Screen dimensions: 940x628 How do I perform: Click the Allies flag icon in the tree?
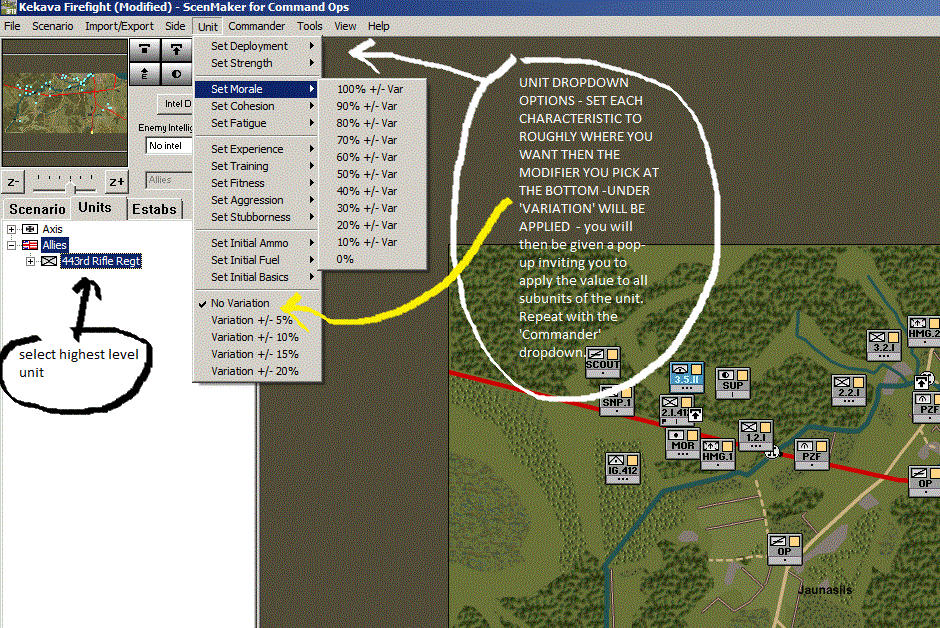[x=30, y=244]
